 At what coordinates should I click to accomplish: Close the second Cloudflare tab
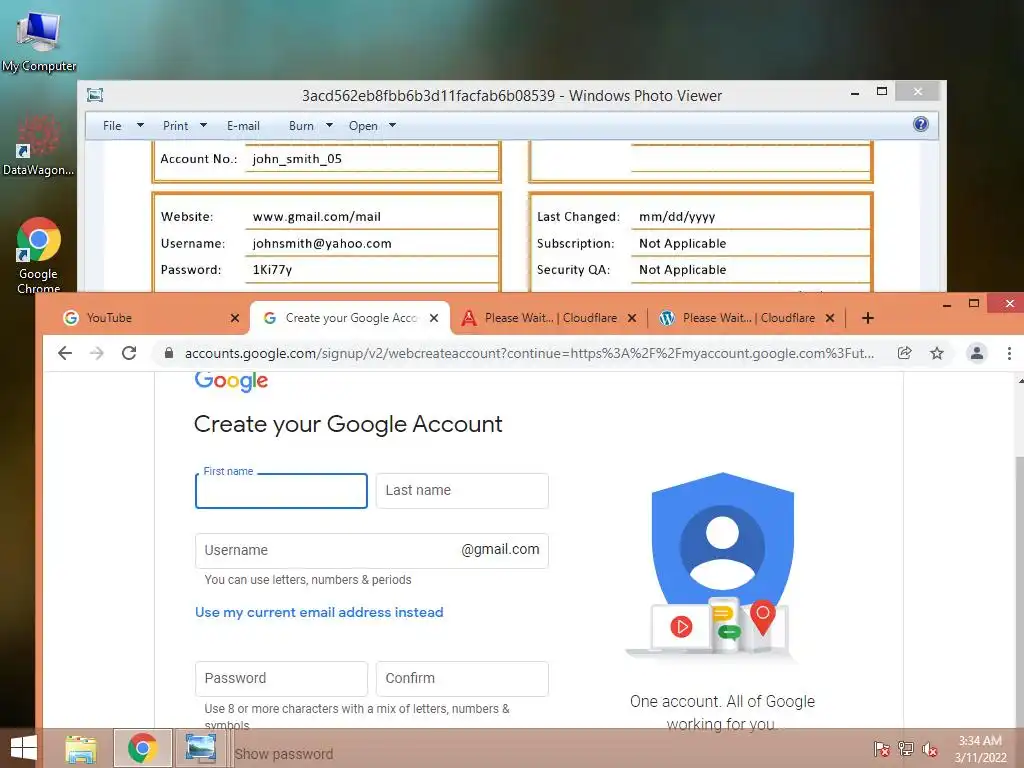[830, 318]
